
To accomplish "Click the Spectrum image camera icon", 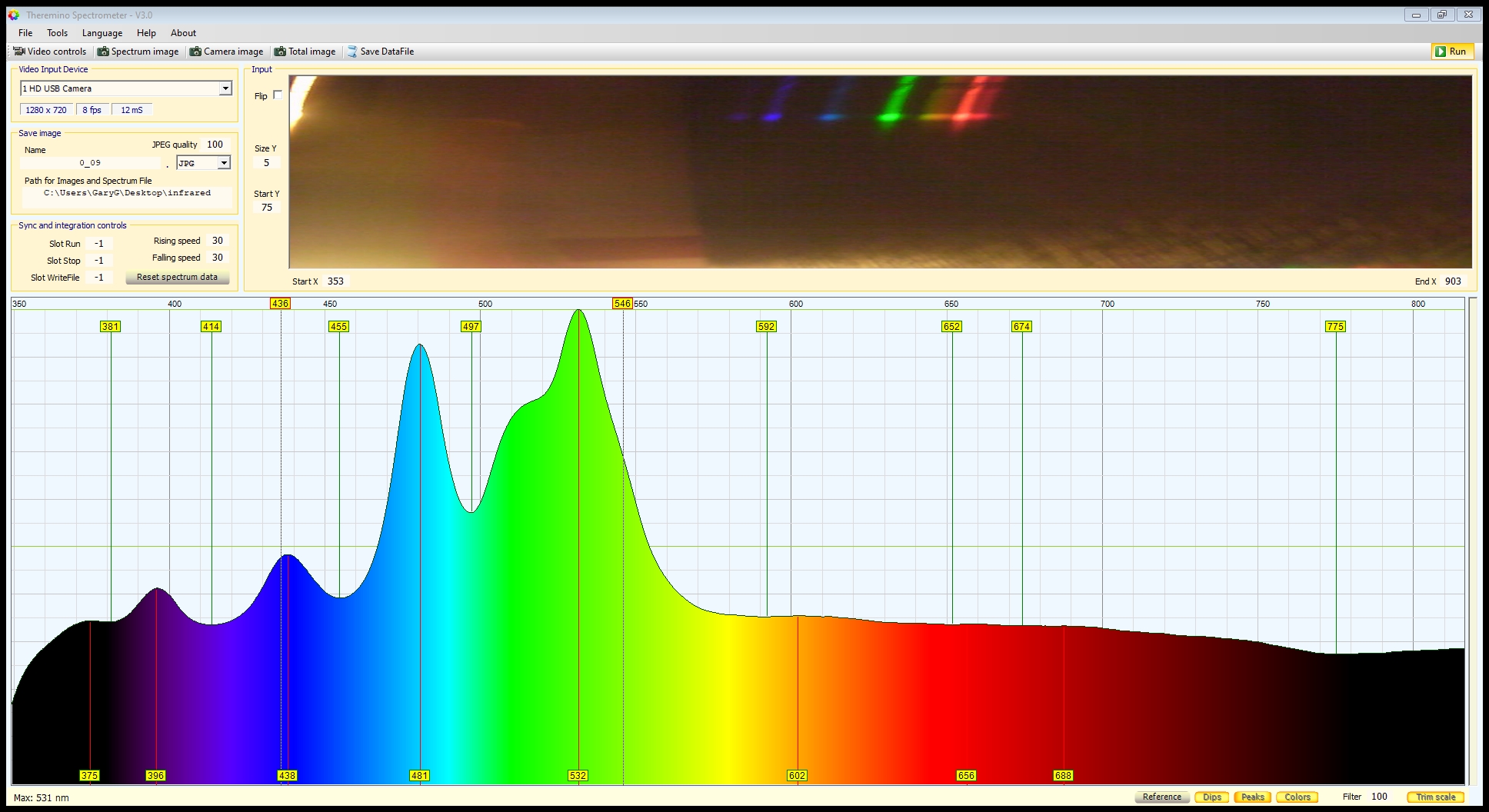I will (103, 52).
